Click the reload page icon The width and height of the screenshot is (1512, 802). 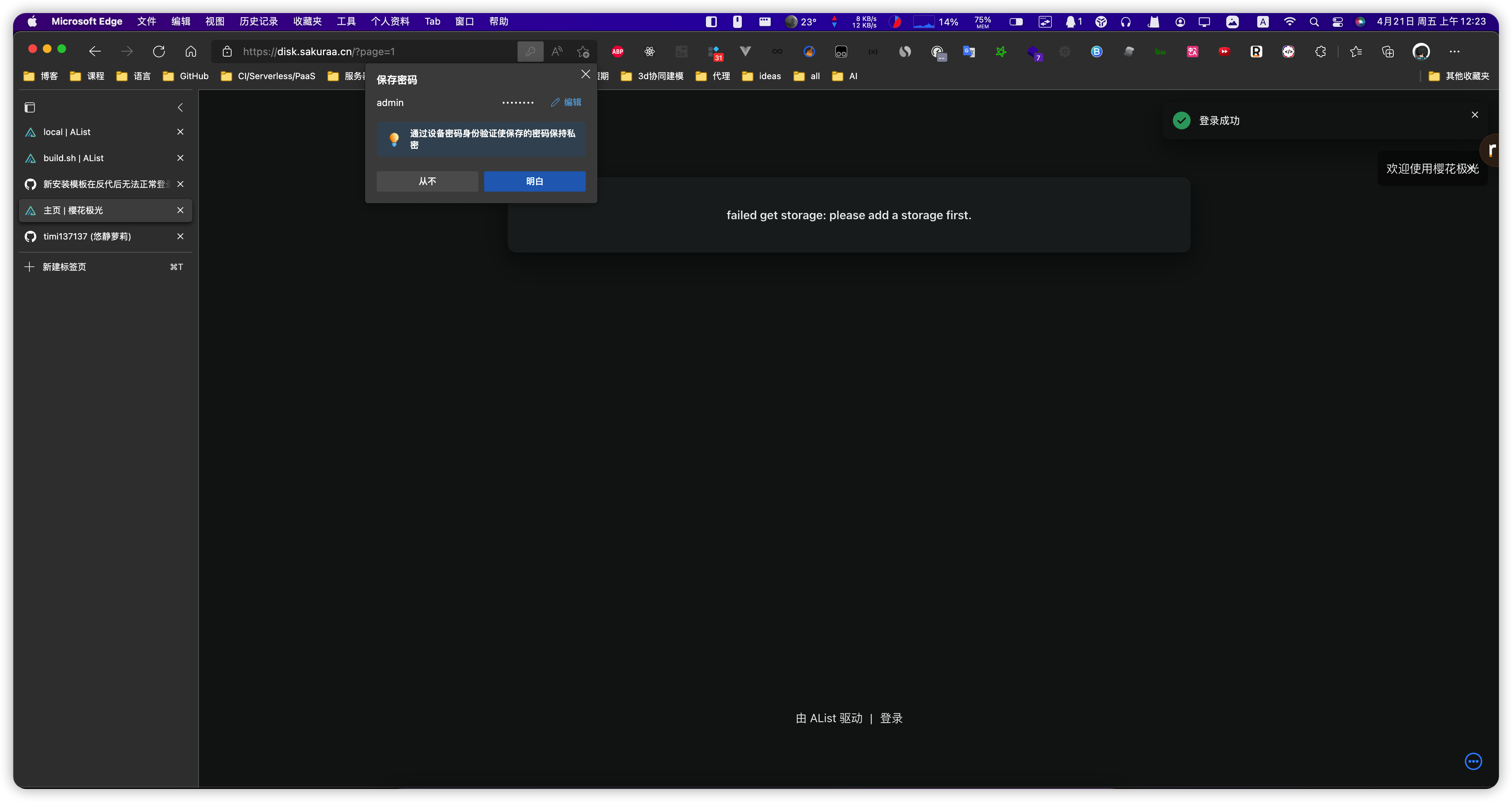[159, 52]
